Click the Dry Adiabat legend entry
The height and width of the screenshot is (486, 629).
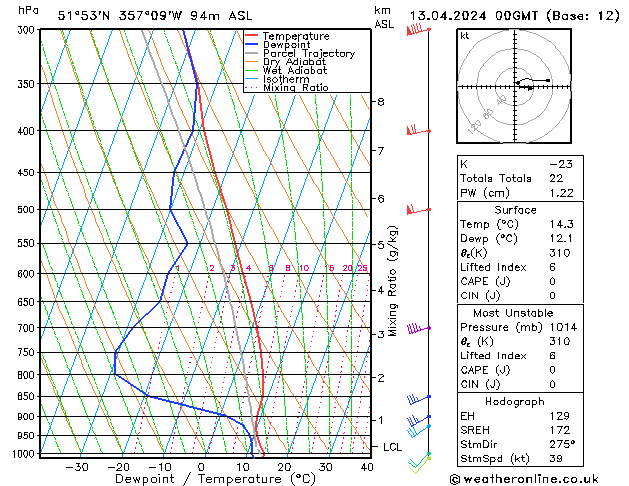pos(286,62)
